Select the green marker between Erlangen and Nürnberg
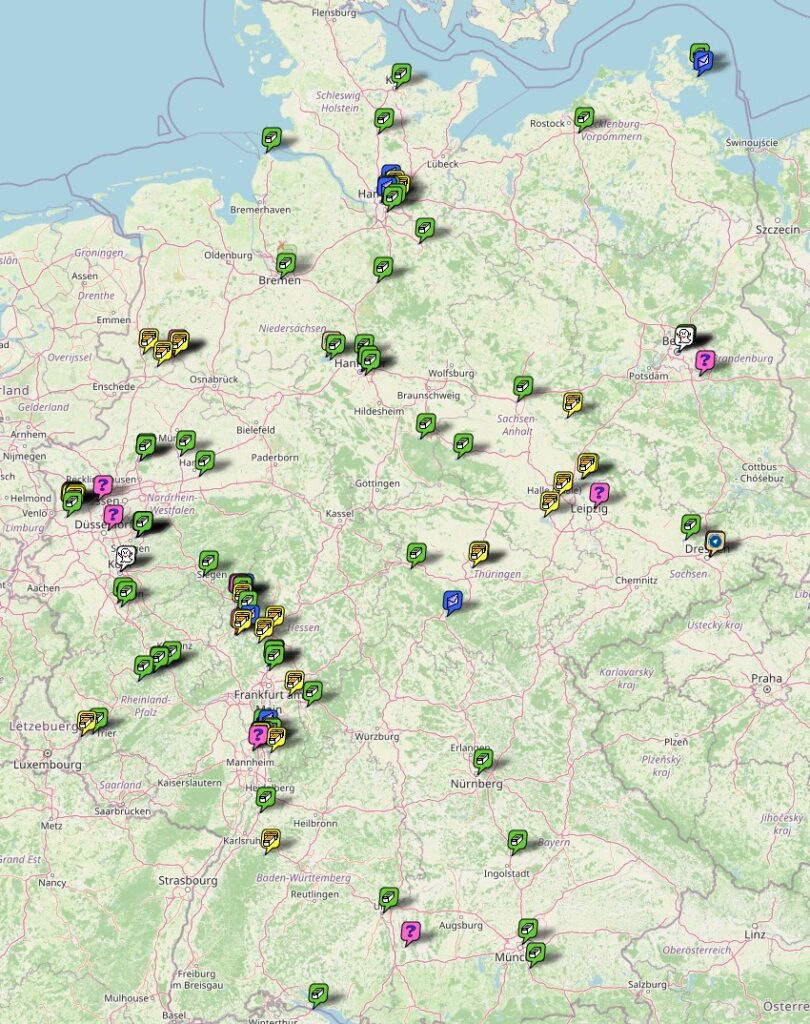 [482, 760]
